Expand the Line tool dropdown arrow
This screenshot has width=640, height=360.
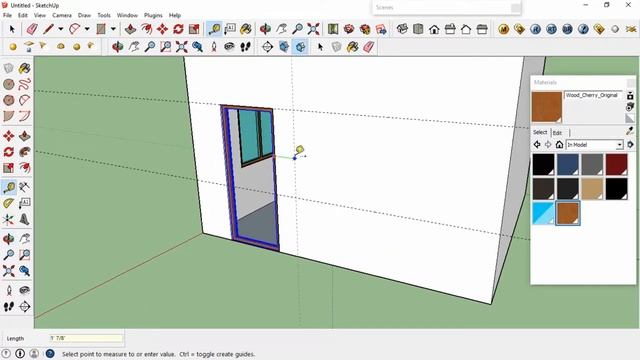(x=60, y=29)
